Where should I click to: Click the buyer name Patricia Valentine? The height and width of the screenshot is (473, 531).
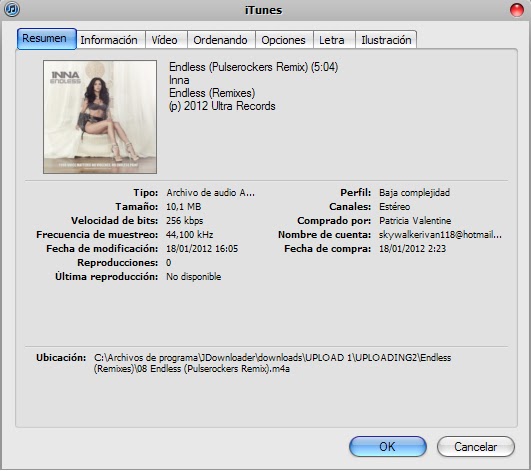coord(415,221)
